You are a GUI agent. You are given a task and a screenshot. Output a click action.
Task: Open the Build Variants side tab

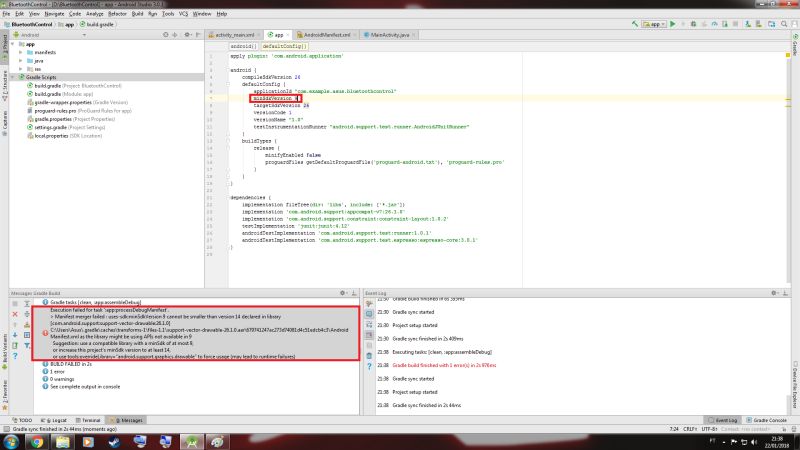(x=5, y=351)
